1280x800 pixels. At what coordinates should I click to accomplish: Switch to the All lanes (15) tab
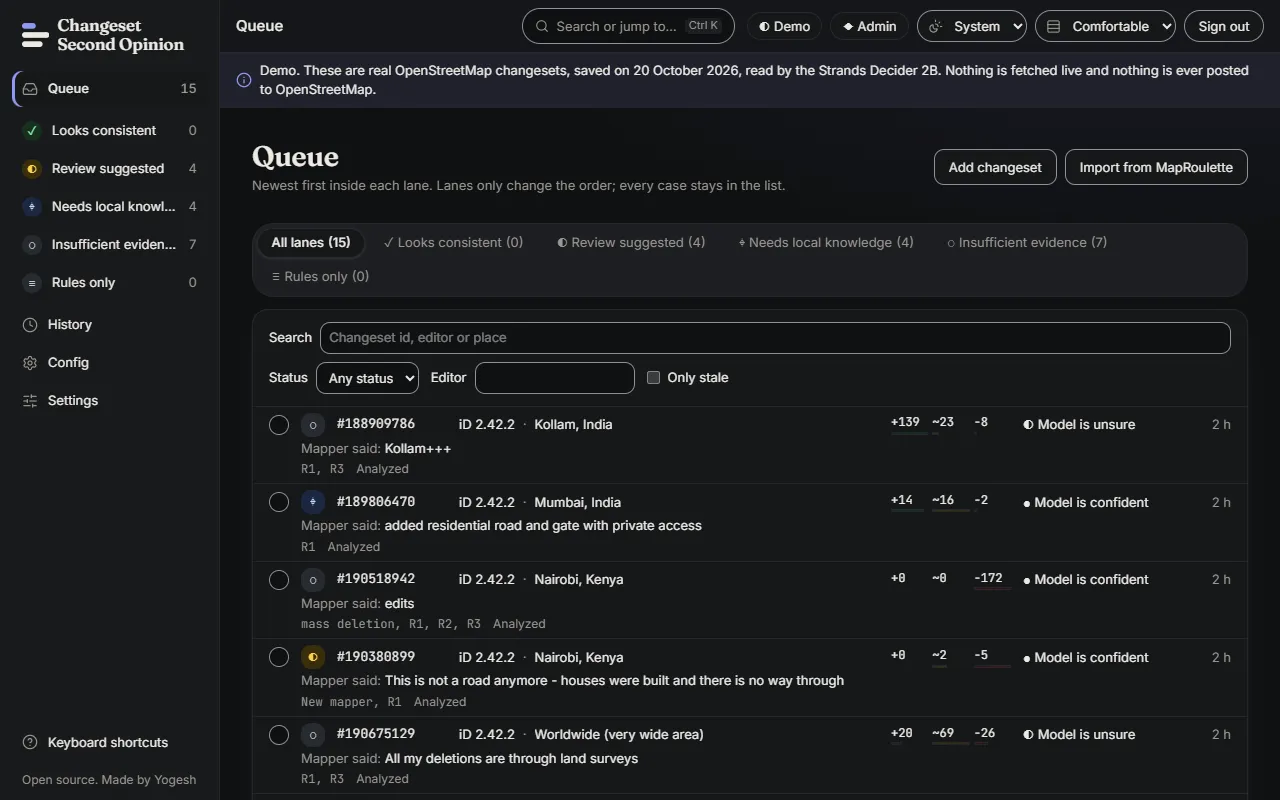coord(311,243)
